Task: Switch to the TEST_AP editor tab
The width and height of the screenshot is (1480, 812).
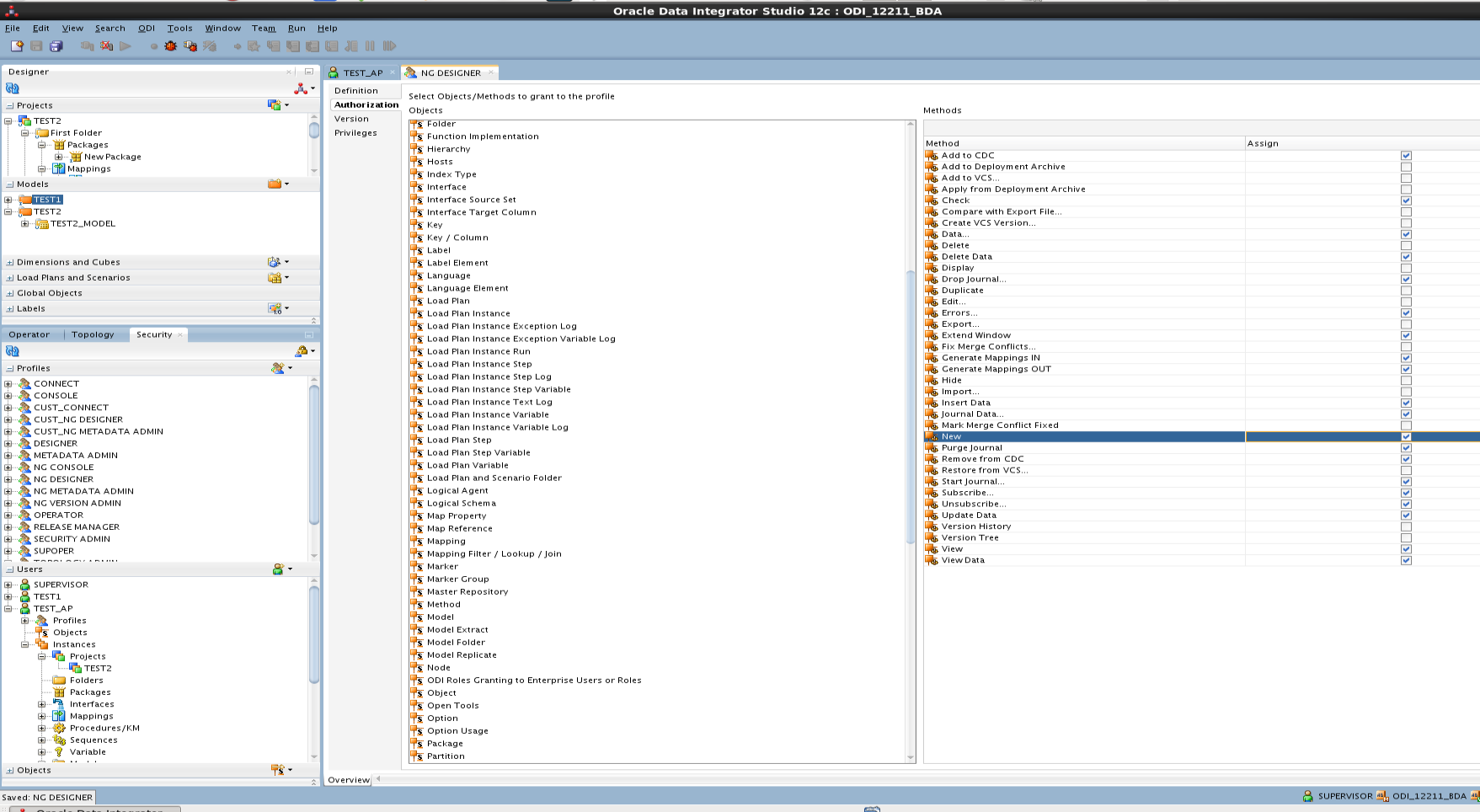Action: (362, 72)
